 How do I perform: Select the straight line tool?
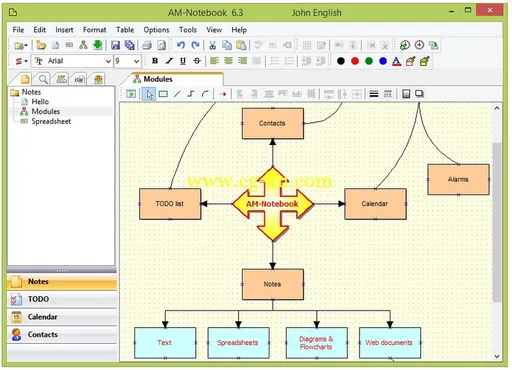point(177,94)
